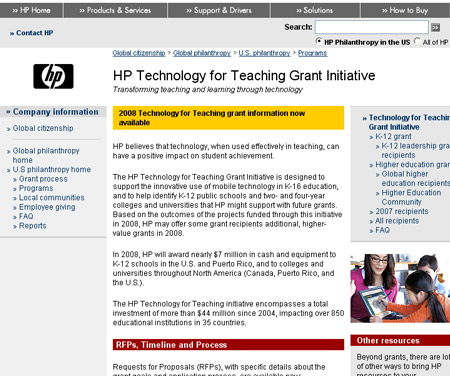Open Local communities sidebar link
This screenshot has height=376, width=450.
coord(52,198)
